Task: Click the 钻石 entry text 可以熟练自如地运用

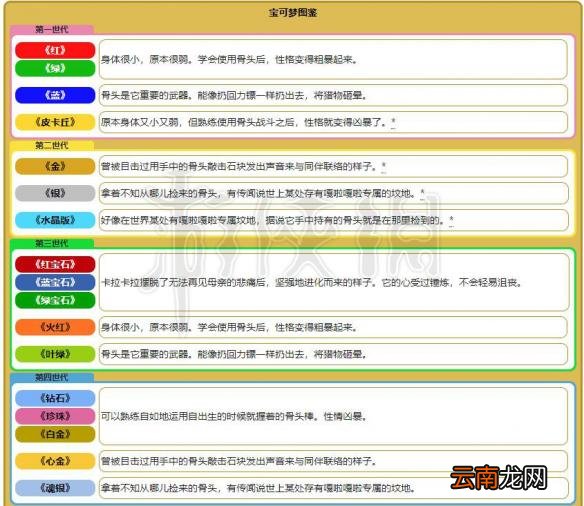Action: tap(234, 416)
